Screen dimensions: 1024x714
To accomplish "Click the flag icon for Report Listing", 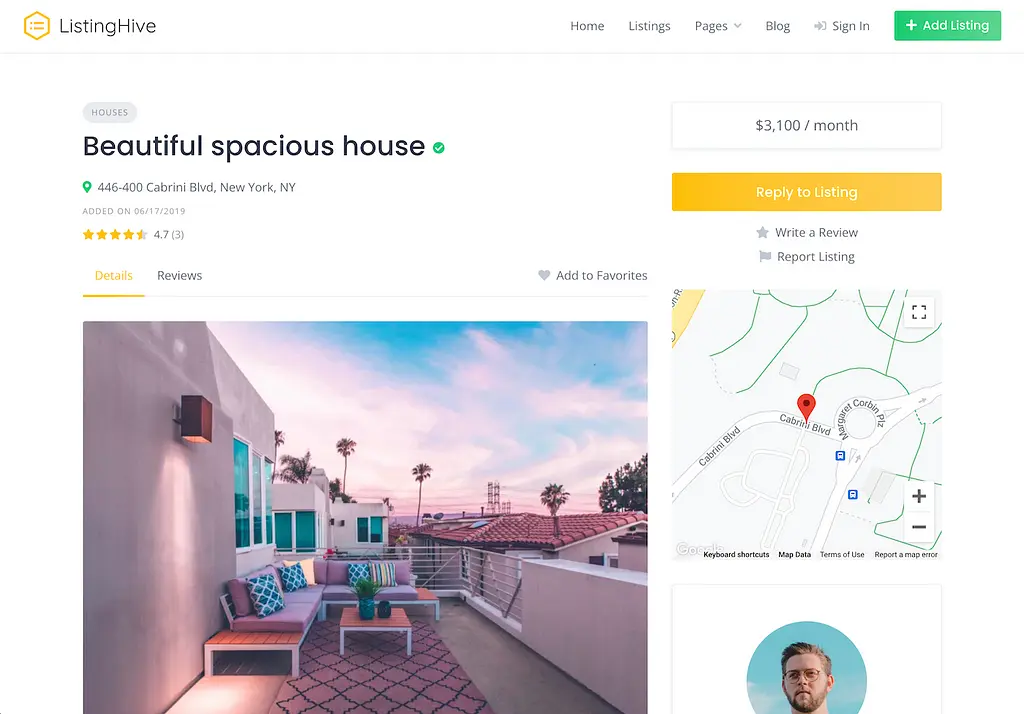I will coord(765,257).
